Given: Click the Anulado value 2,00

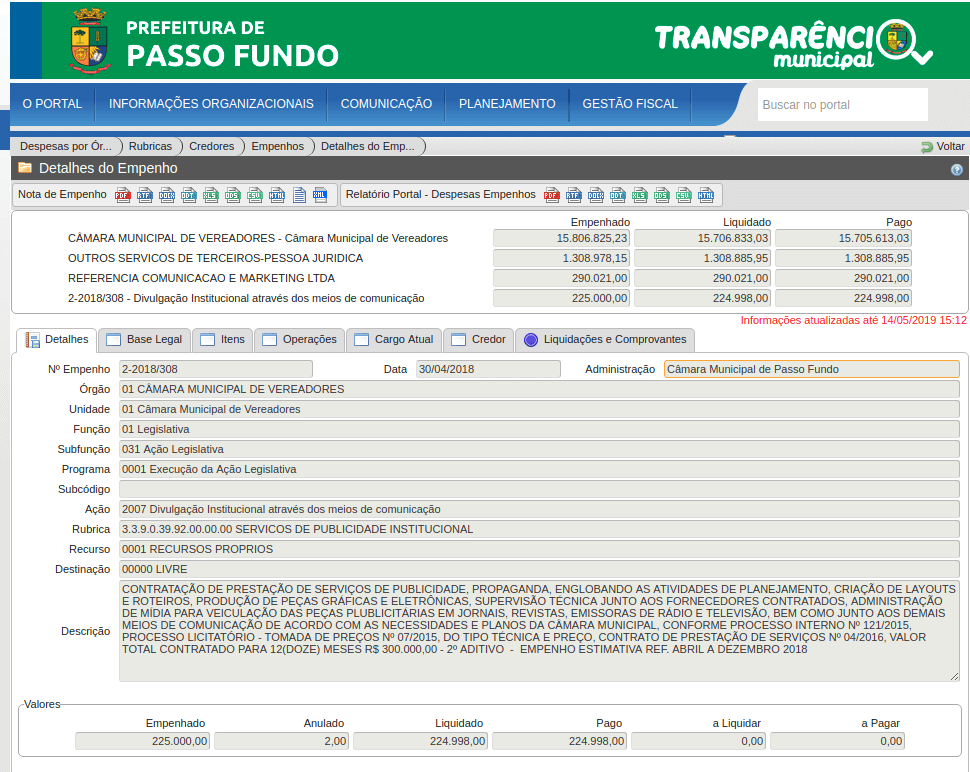Looking at the screenshot, I should pyautogui.click(x=281, y=741).
